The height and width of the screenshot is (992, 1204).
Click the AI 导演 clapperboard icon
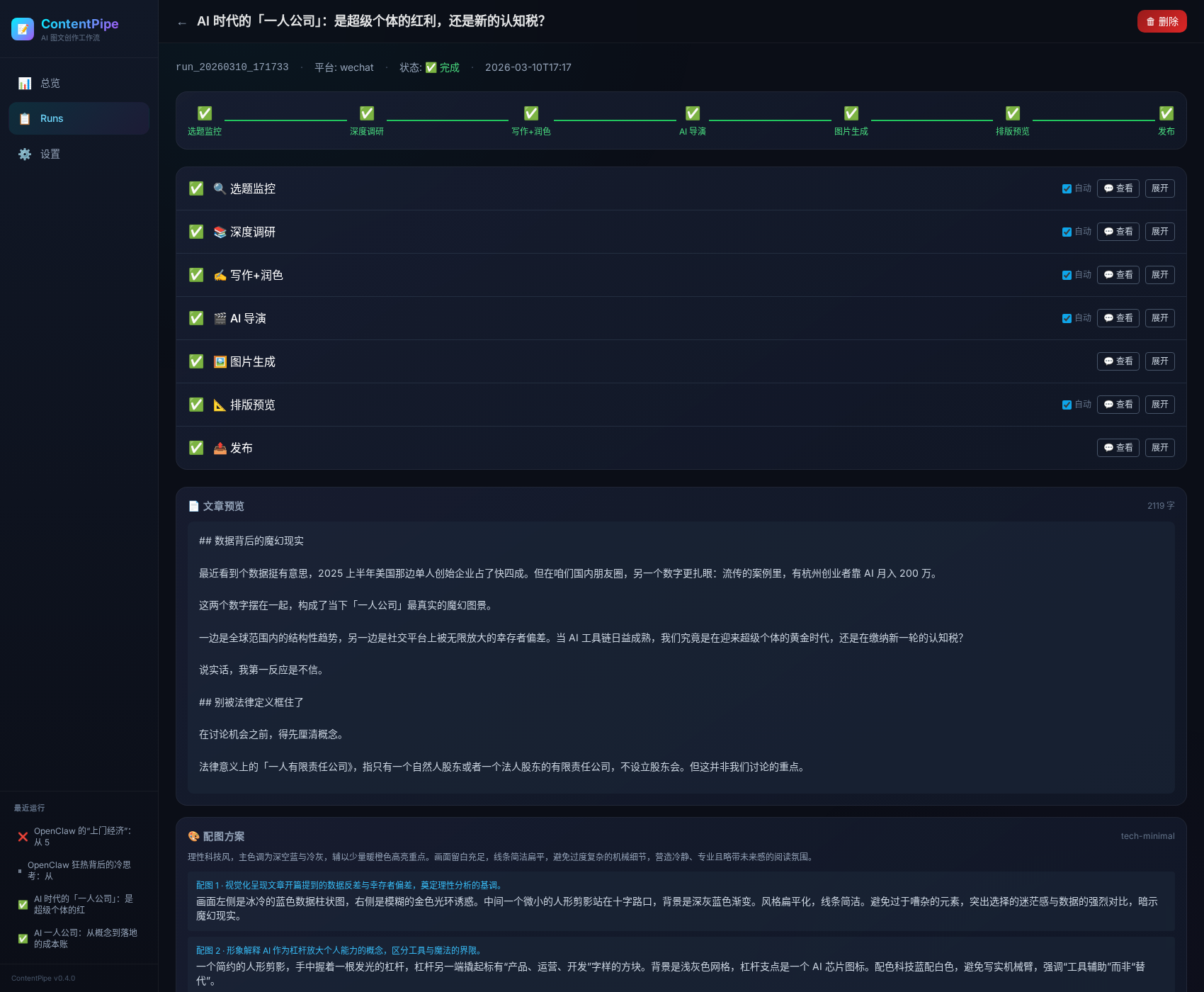(x=220, y=318)
